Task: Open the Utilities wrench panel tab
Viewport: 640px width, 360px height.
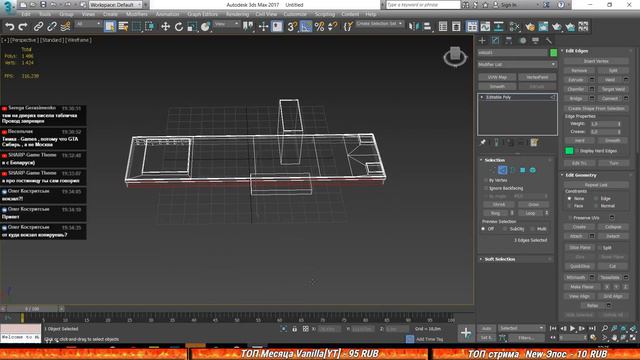Action: coord(549,40)
